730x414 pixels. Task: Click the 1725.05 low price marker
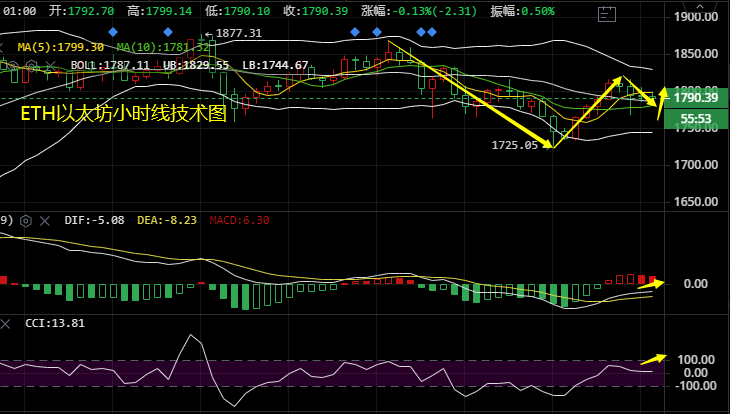515,145
